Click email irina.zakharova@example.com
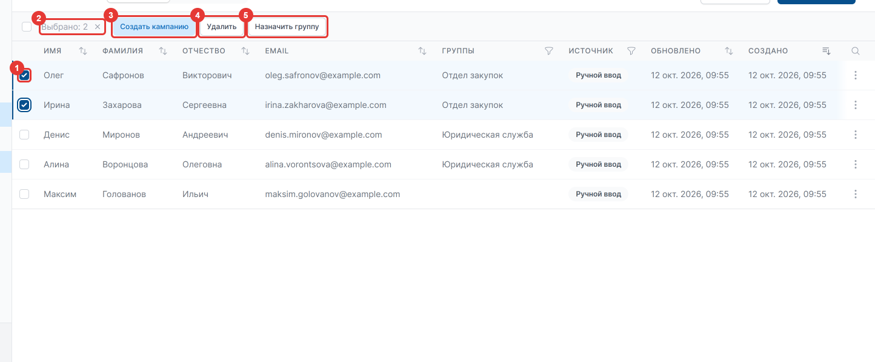The image size is (875, 362). tap(325, 105)
